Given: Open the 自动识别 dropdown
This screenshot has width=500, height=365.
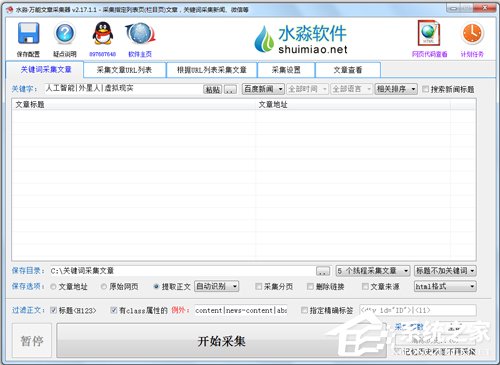Looking at the screenshot, I should click(x=217, y=286).
